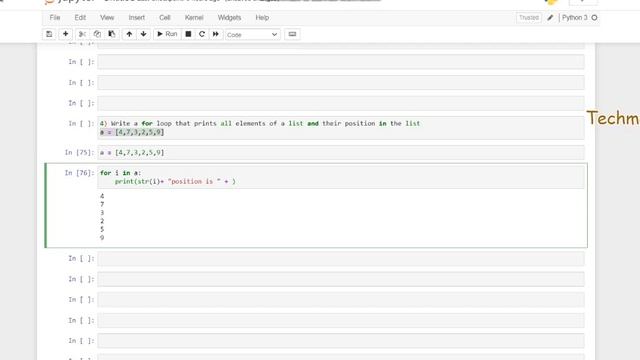
Task: Copy selected cells icon
Action: (x=97, y=34)
